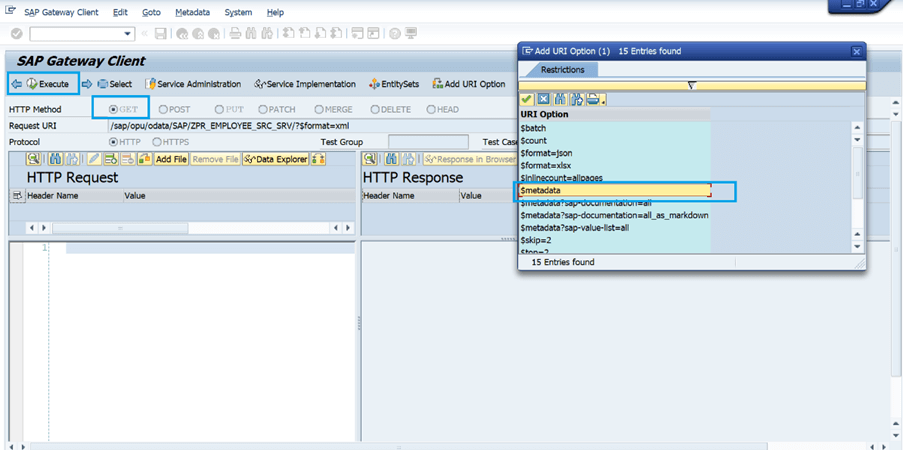Click the lock icon next to Add File
The width and height of the screenshot is (903, 450).
(145, 158)
